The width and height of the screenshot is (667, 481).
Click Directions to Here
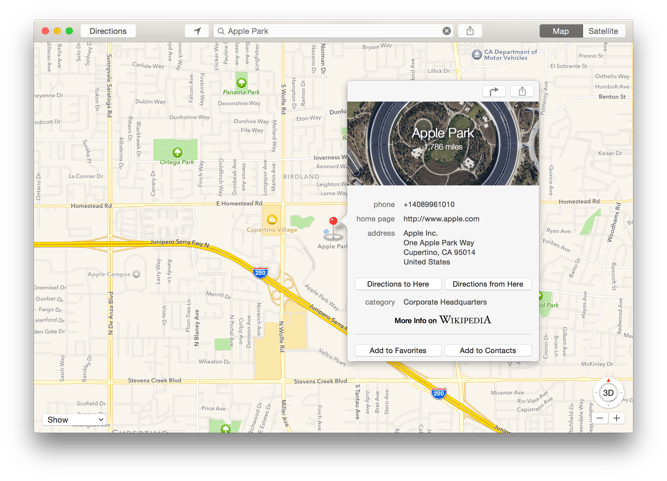point(398,284)
